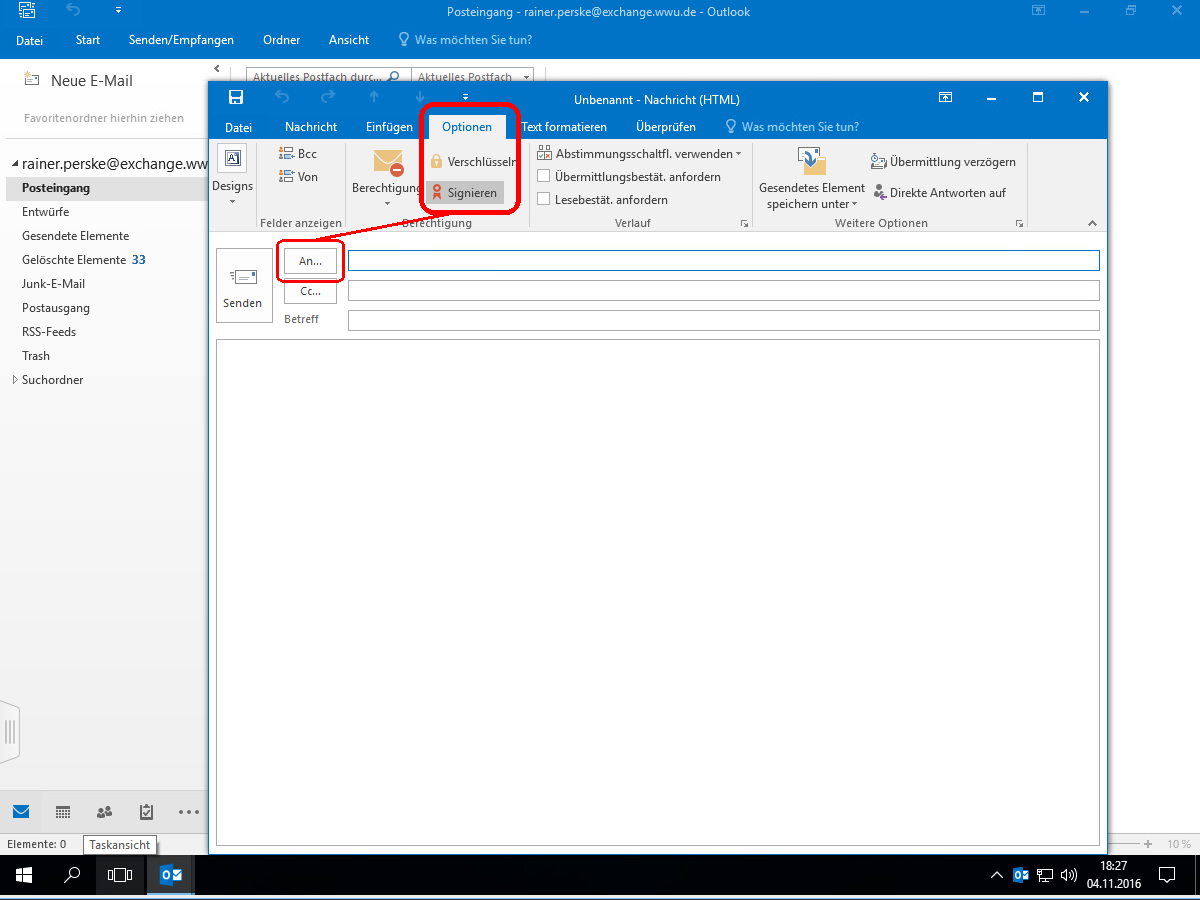Click the An... recipient button
The height and width of the screenshot is (900, 1200).
(x=310, y=260)
